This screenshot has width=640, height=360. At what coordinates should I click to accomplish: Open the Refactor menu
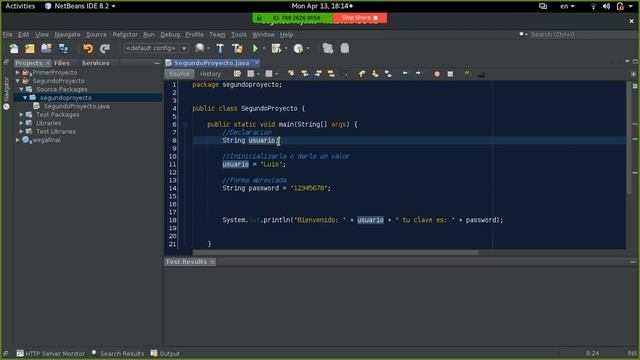pyautogui.click(x=125, y=35)
